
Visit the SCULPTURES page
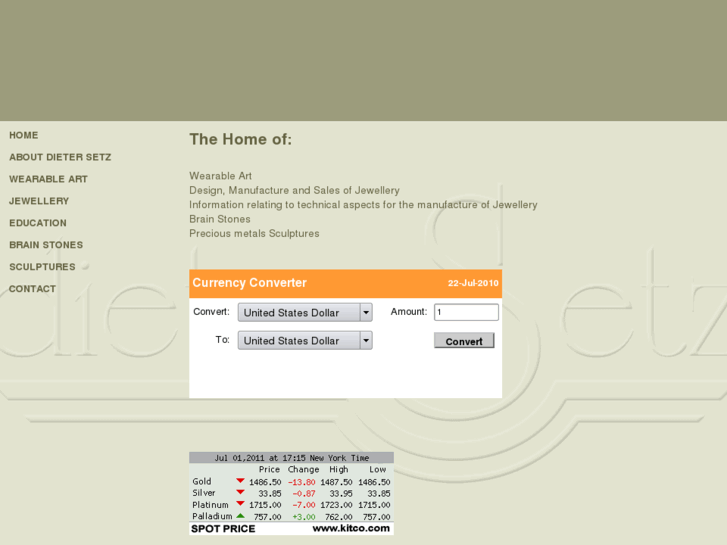click(x=42, y=267)
